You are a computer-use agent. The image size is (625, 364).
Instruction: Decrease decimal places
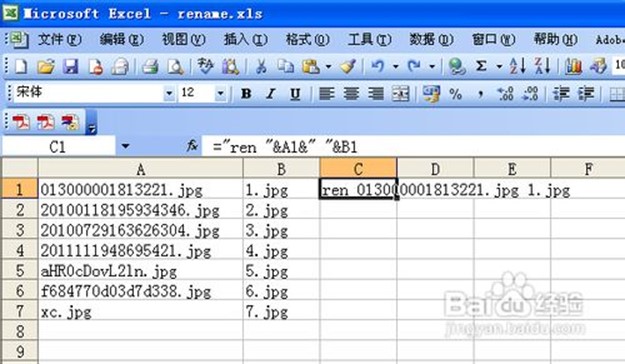530,94
